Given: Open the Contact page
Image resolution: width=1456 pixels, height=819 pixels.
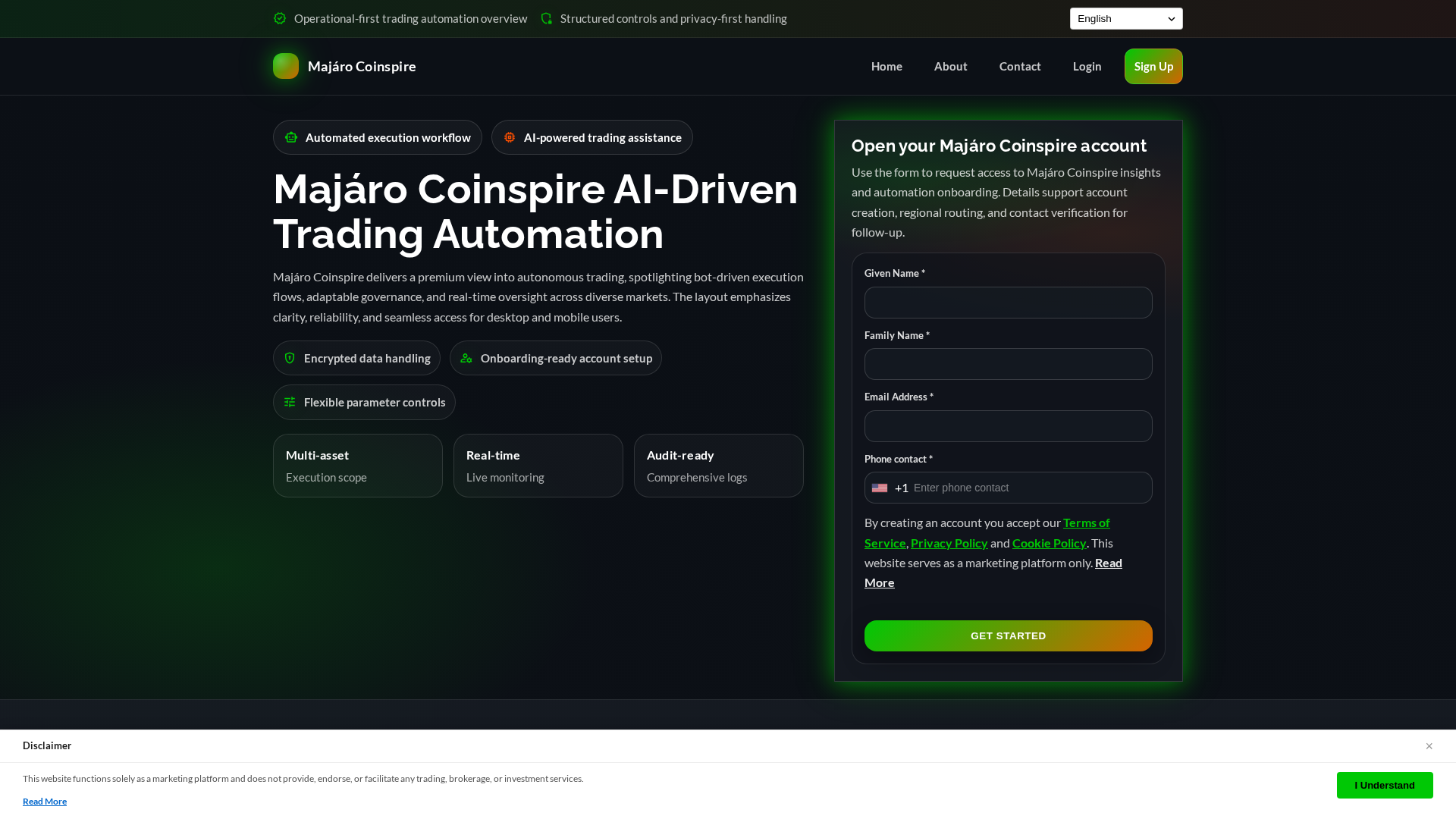Looking at the screenshot, I should (1020, 66).
